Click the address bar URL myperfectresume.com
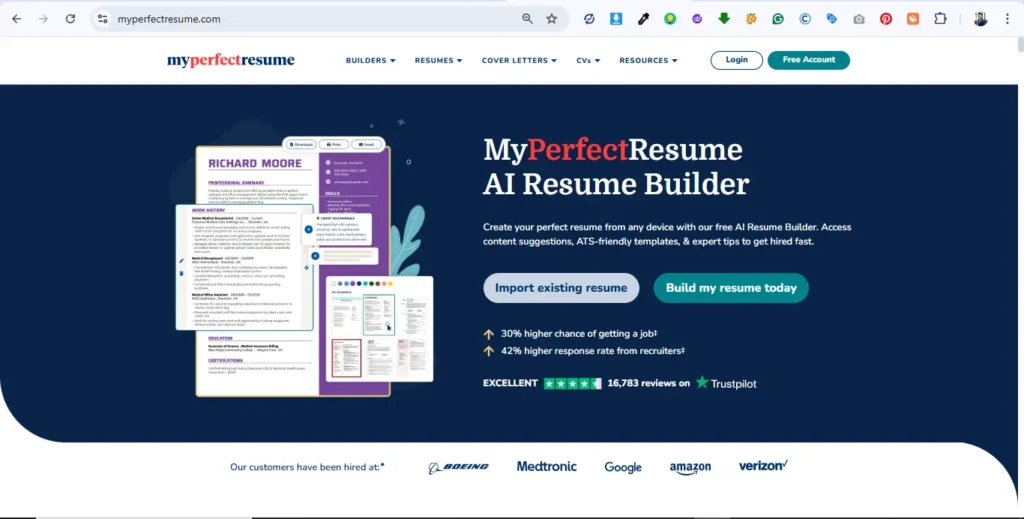This screenshot has width=1024, height=519. pos(168,19)
